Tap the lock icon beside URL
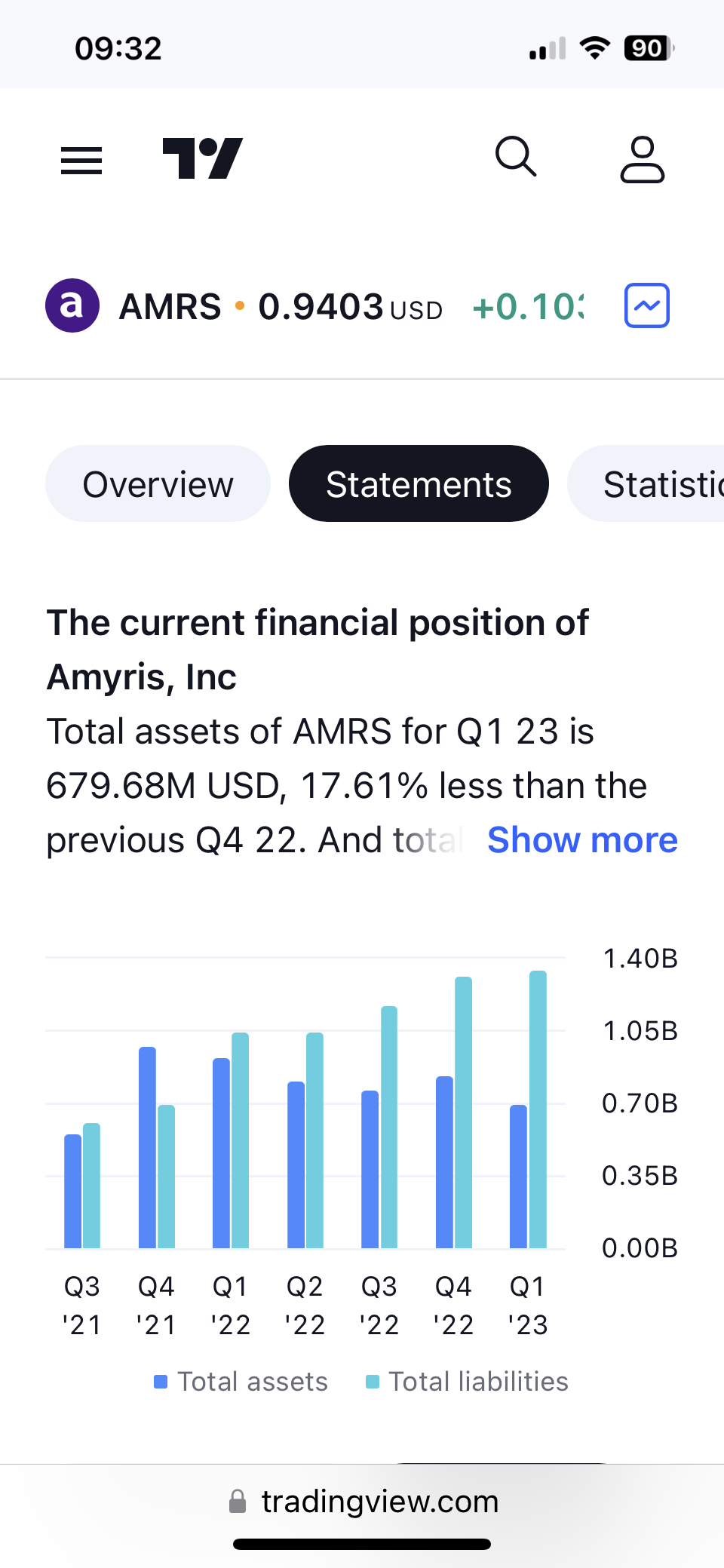 pos(238,1502)
